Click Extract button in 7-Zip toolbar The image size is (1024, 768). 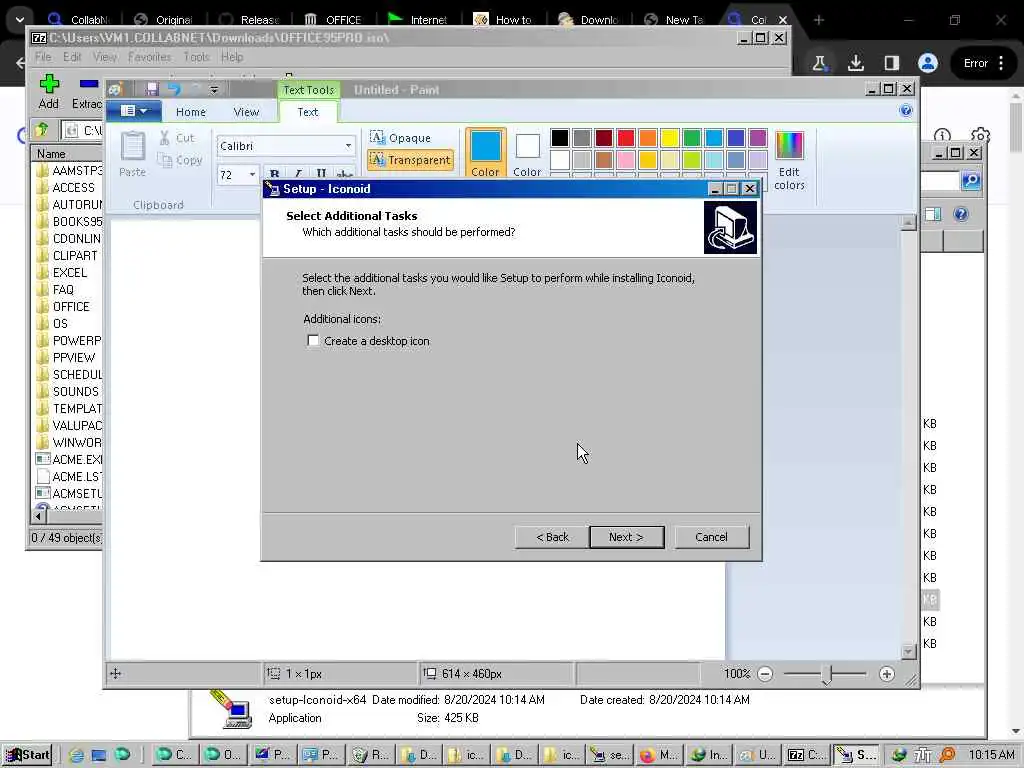coord(86,91)
